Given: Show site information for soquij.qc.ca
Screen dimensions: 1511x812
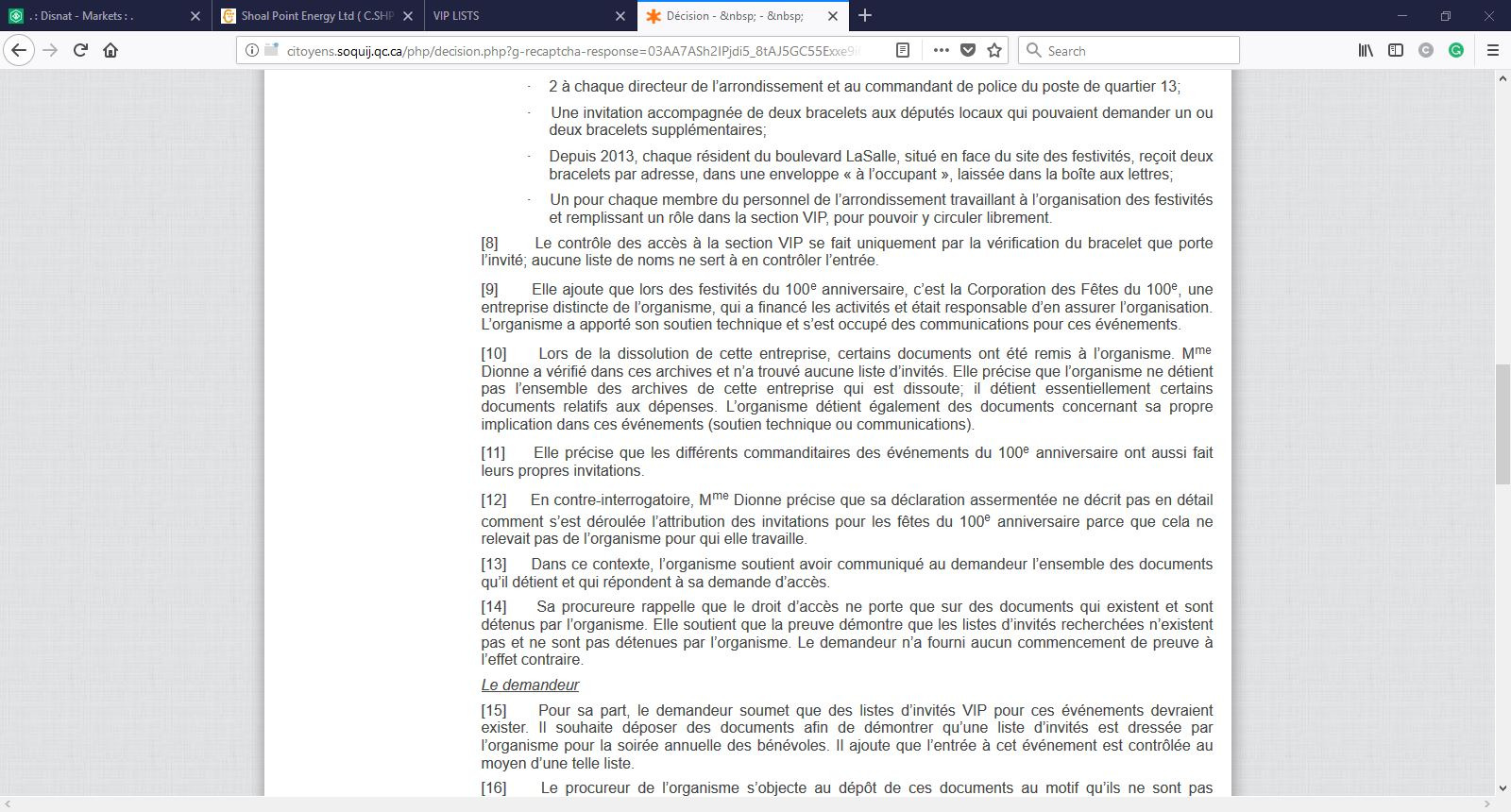Looking at the screenshot, I should (x=252, y=50).
